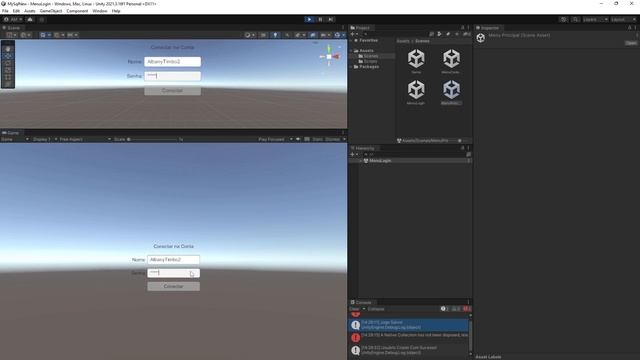The width and height of the screenshot is (640, 360).
Task: Open the Scene draw mode dropdown
Action: click(249, 35)
